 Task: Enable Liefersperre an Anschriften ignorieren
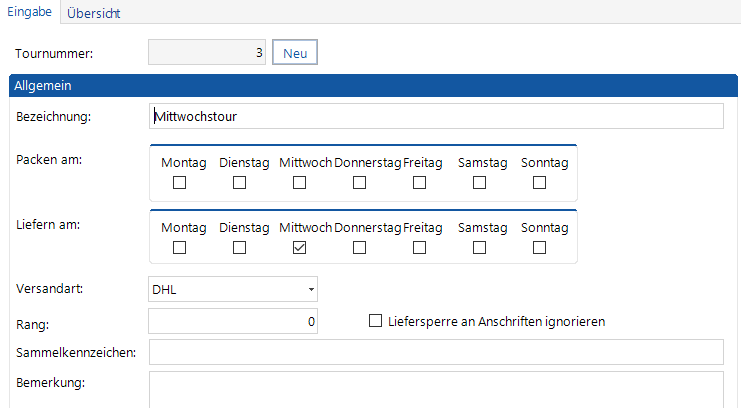pos(377,321)
